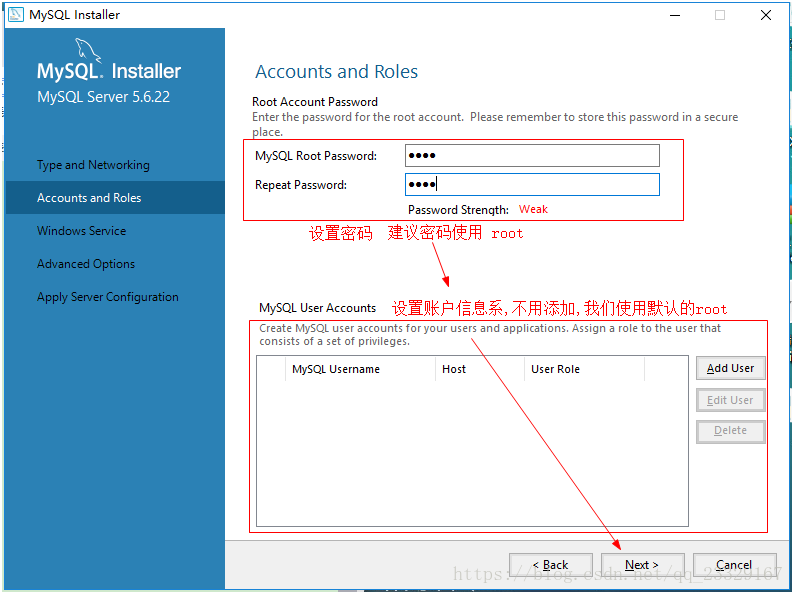Cancel the installer setup
The image size is (794, 594).
[734, 565]
